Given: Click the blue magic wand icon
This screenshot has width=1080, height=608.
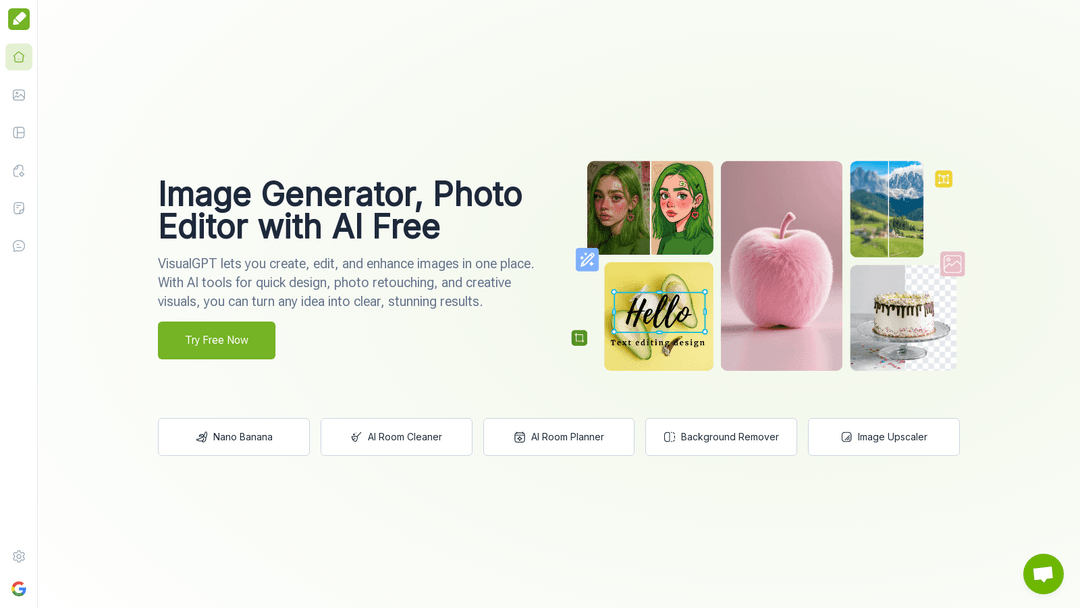Looking at the screenshot, I should [x=587, y=260].
